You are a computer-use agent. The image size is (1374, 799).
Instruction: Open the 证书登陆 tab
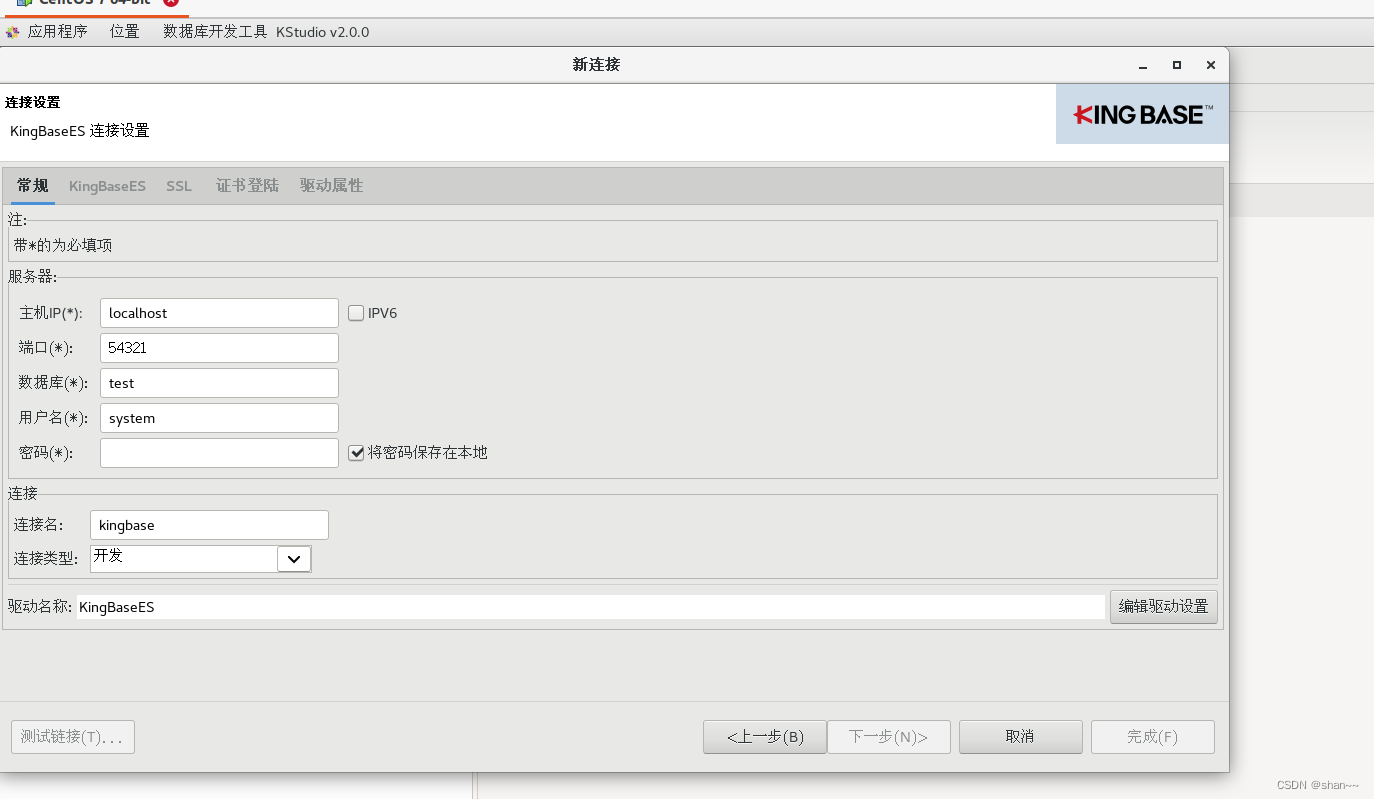tap(247, 186)
